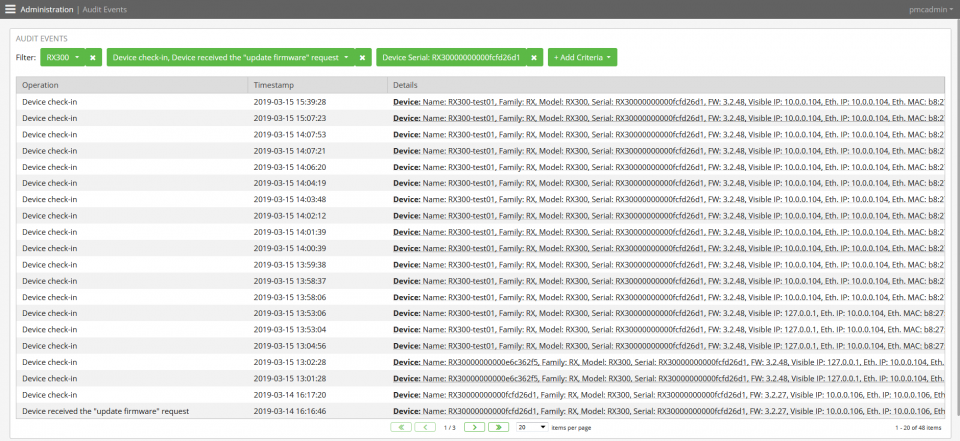The height and width of the screenshot is (441, 960).
Task: Click the Device Serial filter tag
Action: 458,58
